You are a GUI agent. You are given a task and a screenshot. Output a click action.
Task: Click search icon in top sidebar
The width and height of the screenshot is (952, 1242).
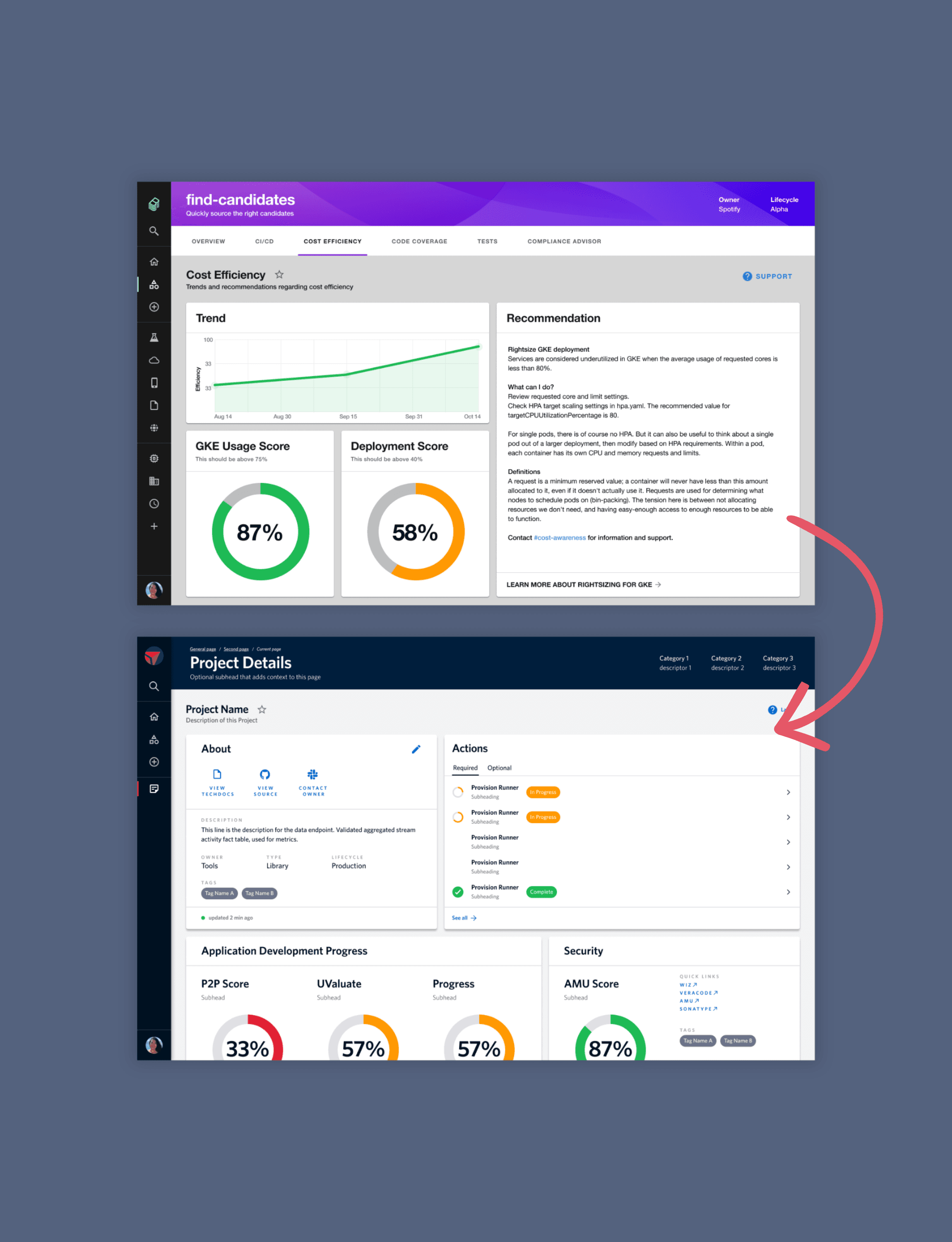pos(154,231)
